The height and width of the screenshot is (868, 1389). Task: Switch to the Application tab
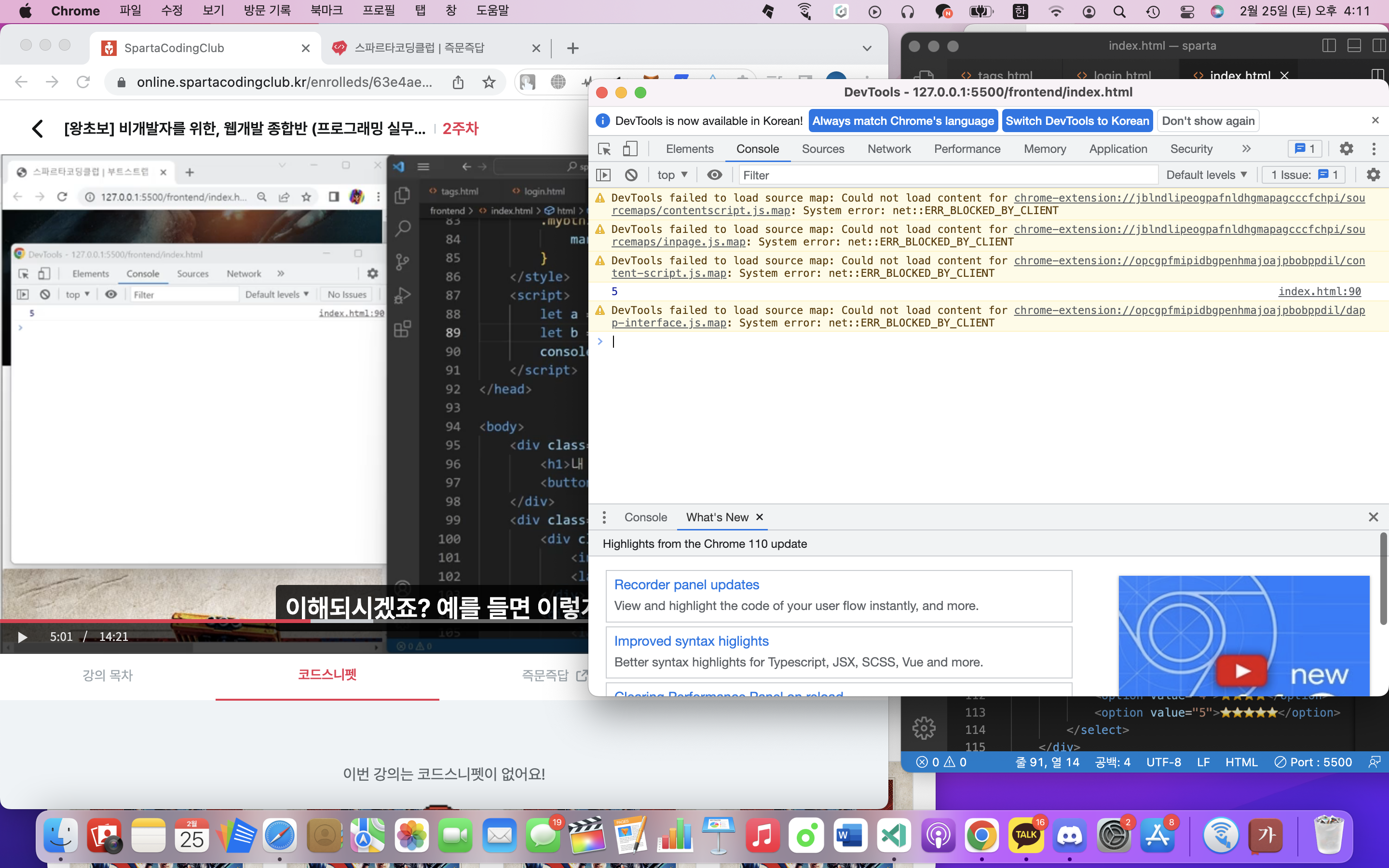(1118, 149)
